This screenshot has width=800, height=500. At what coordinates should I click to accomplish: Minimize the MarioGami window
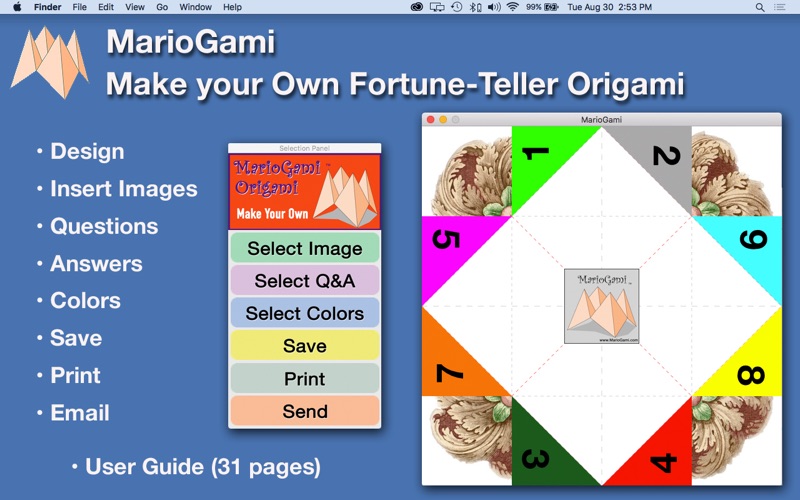(x=443, y=119)
